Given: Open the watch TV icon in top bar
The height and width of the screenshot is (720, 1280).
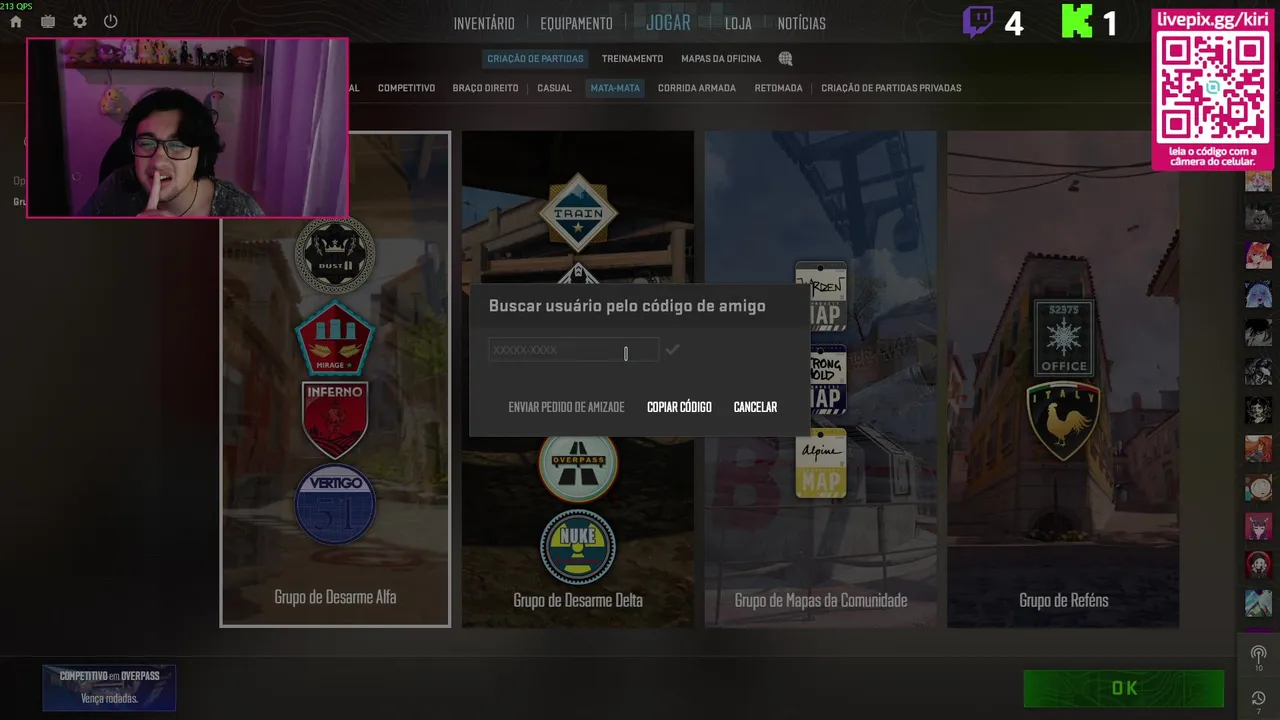Looking at the screenshot, I should pos(48,21).
